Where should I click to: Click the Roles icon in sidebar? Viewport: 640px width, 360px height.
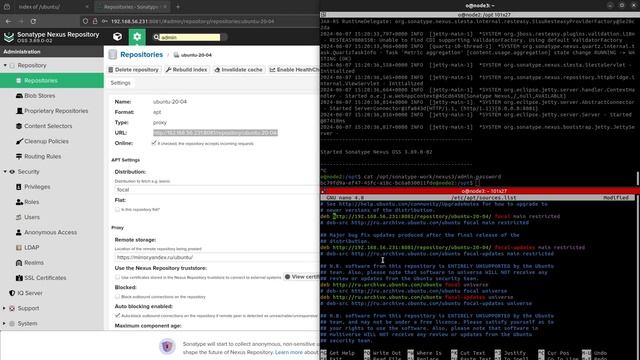[19, 202]
